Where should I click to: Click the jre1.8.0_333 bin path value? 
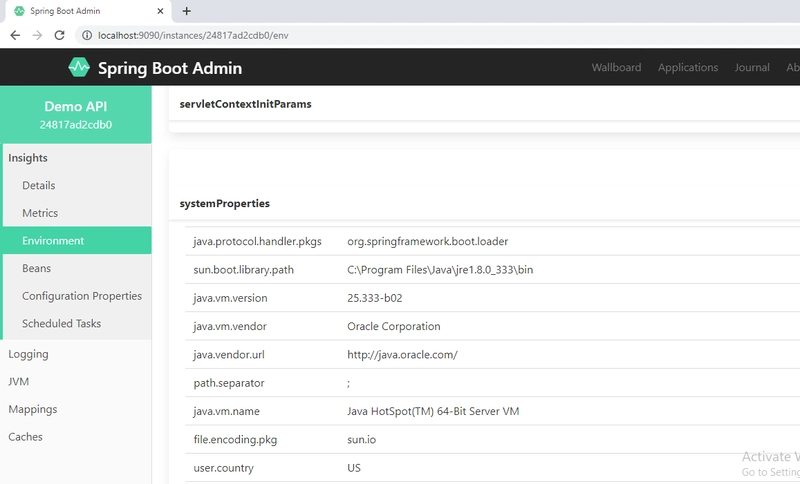point(440,270)
